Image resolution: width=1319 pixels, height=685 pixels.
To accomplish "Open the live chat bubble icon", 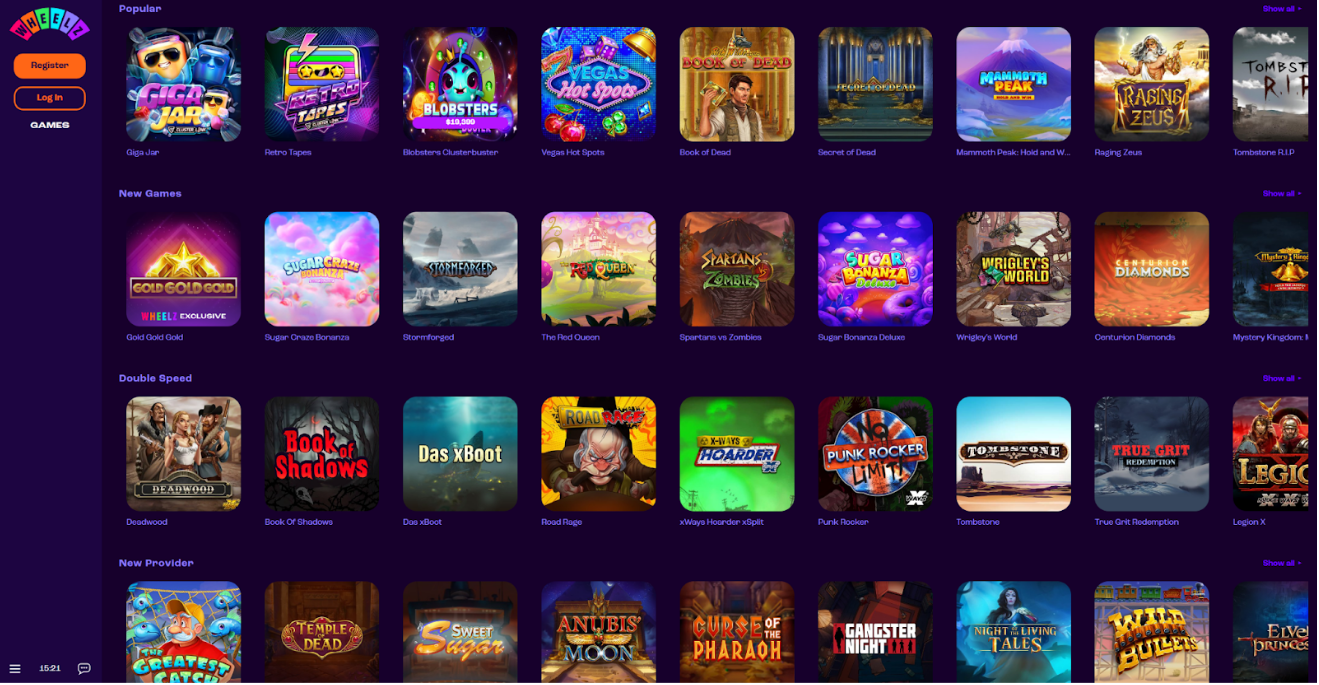I will [x=84, y=669].
